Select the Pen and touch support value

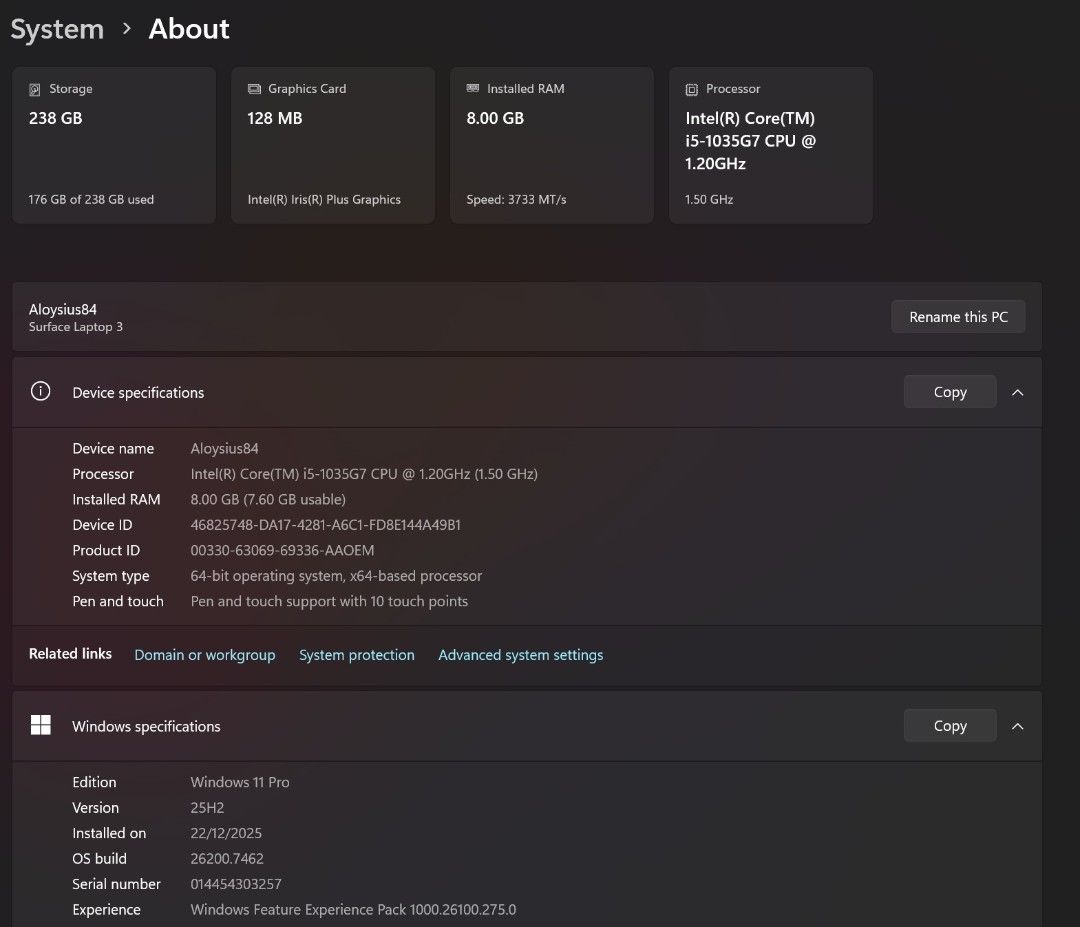click(329, 601)
